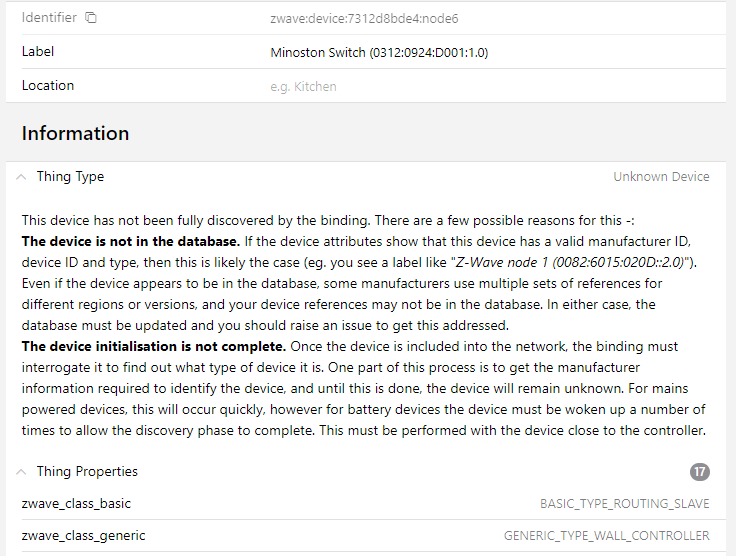Click bold 'The device initialisation is not complete.'
Screen dimensions: 736x556
[154, 347]
